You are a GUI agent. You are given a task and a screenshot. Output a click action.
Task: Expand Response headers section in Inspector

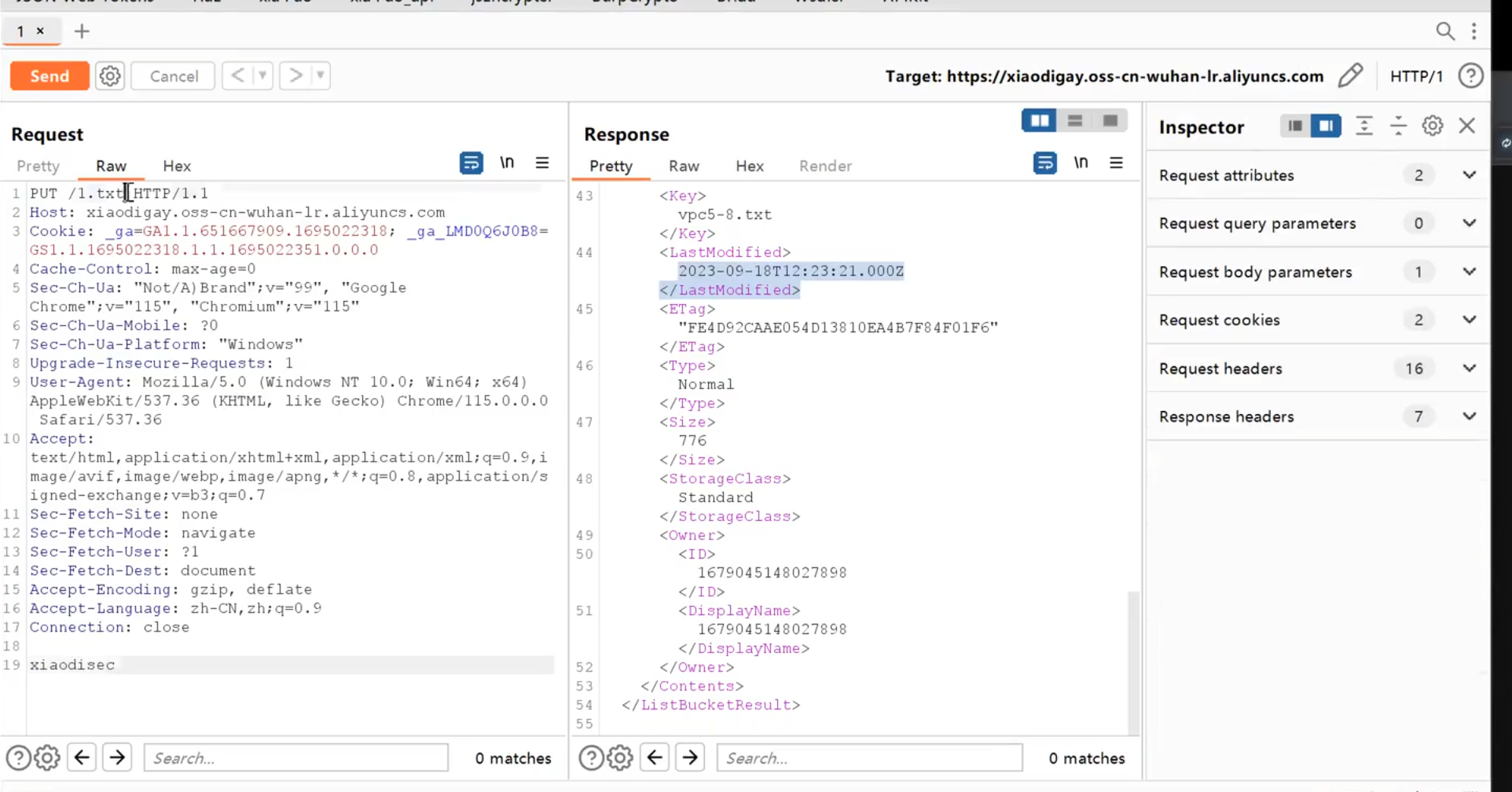1469,416
